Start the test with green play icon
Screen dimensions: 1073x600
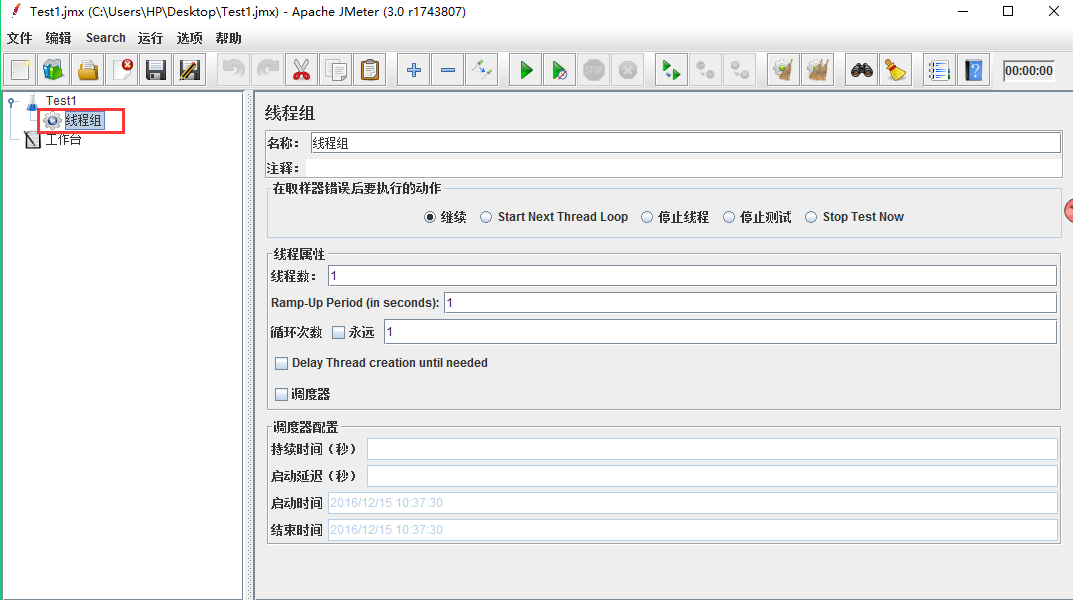(526, 70)
